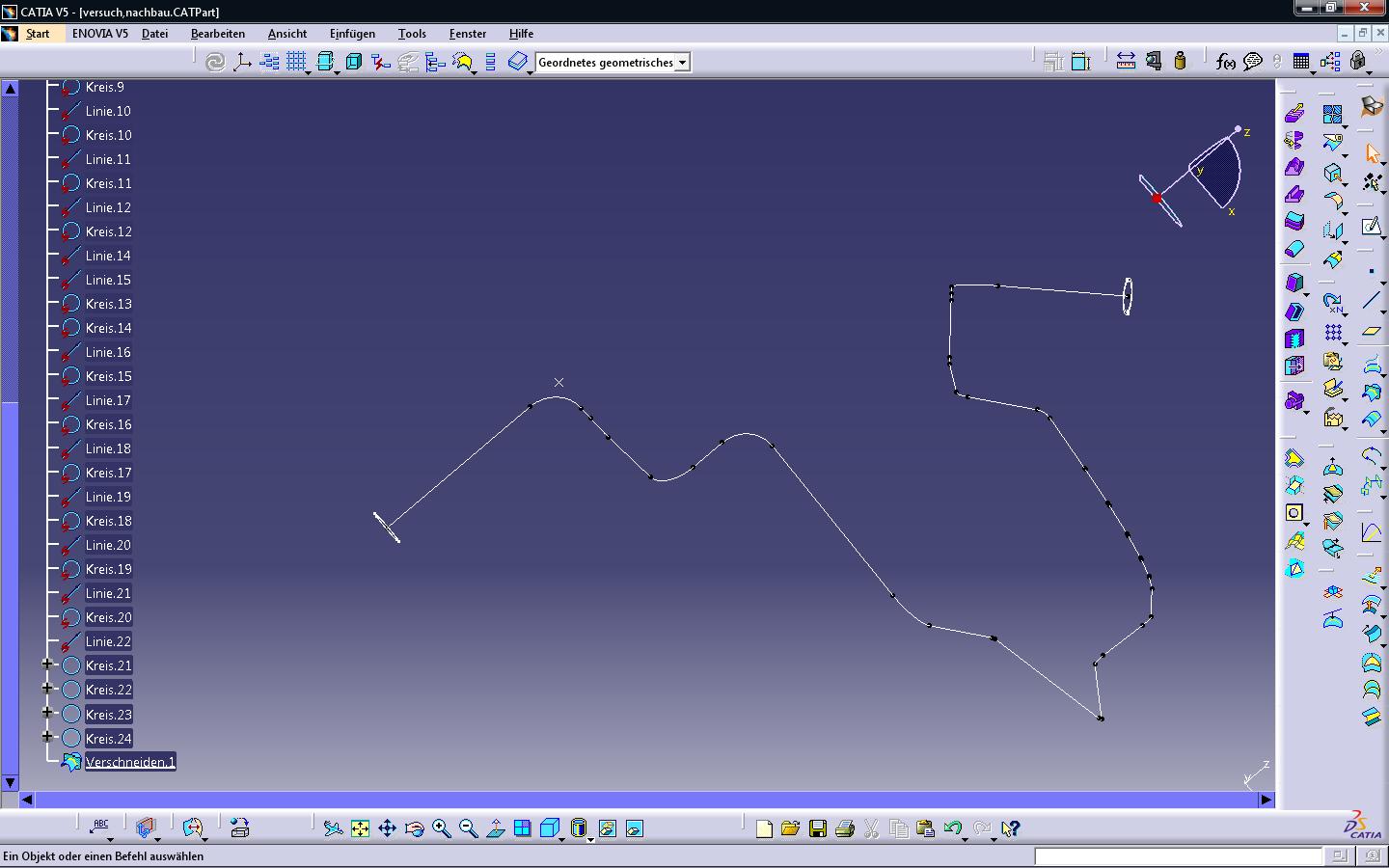Click the grid work-on-support icon
Viewport: 1389px width, 868px height.
click(x=296, y=63)
